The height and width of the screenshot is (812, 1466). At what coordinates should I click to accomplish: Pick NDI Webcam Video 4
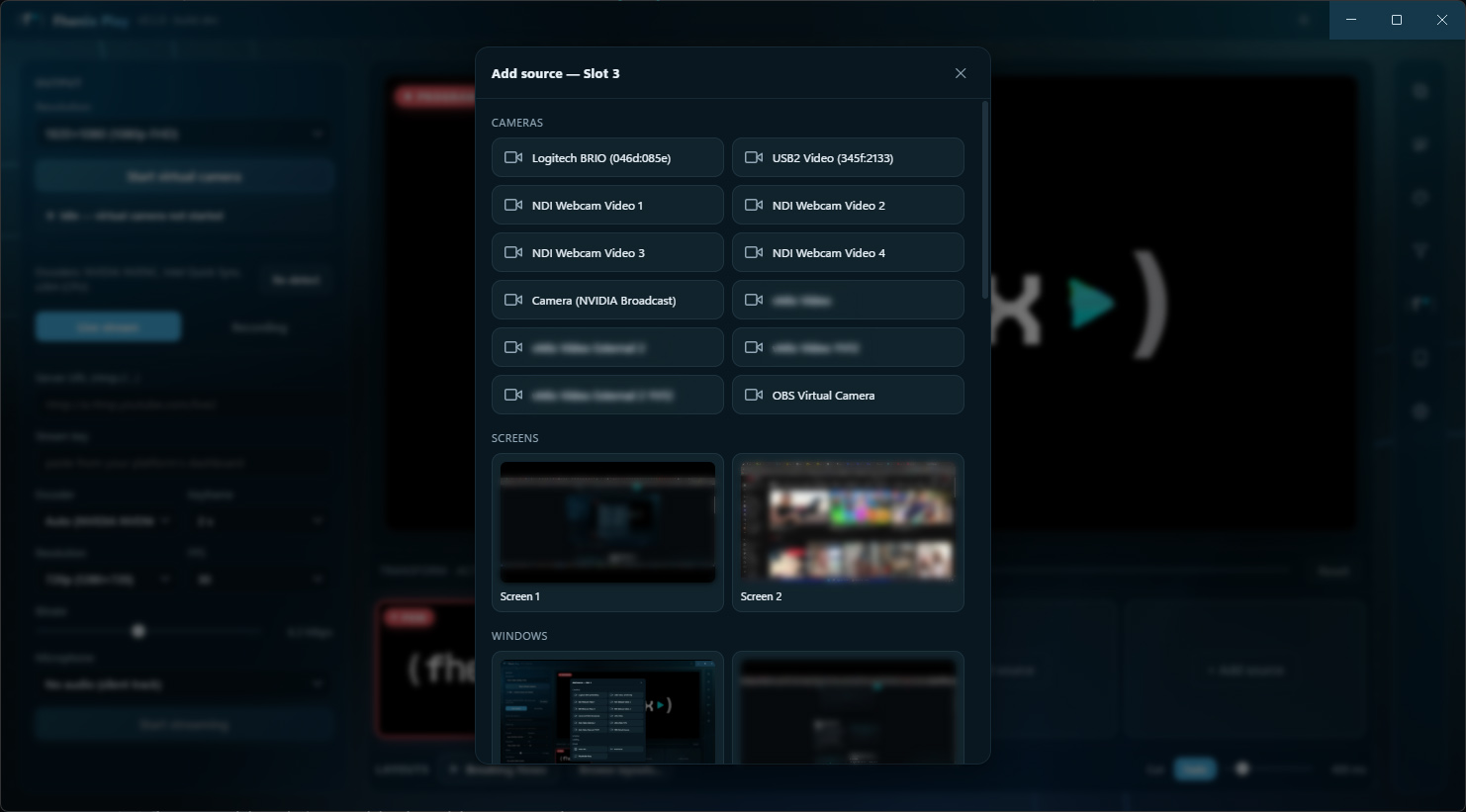pos(848,252)
